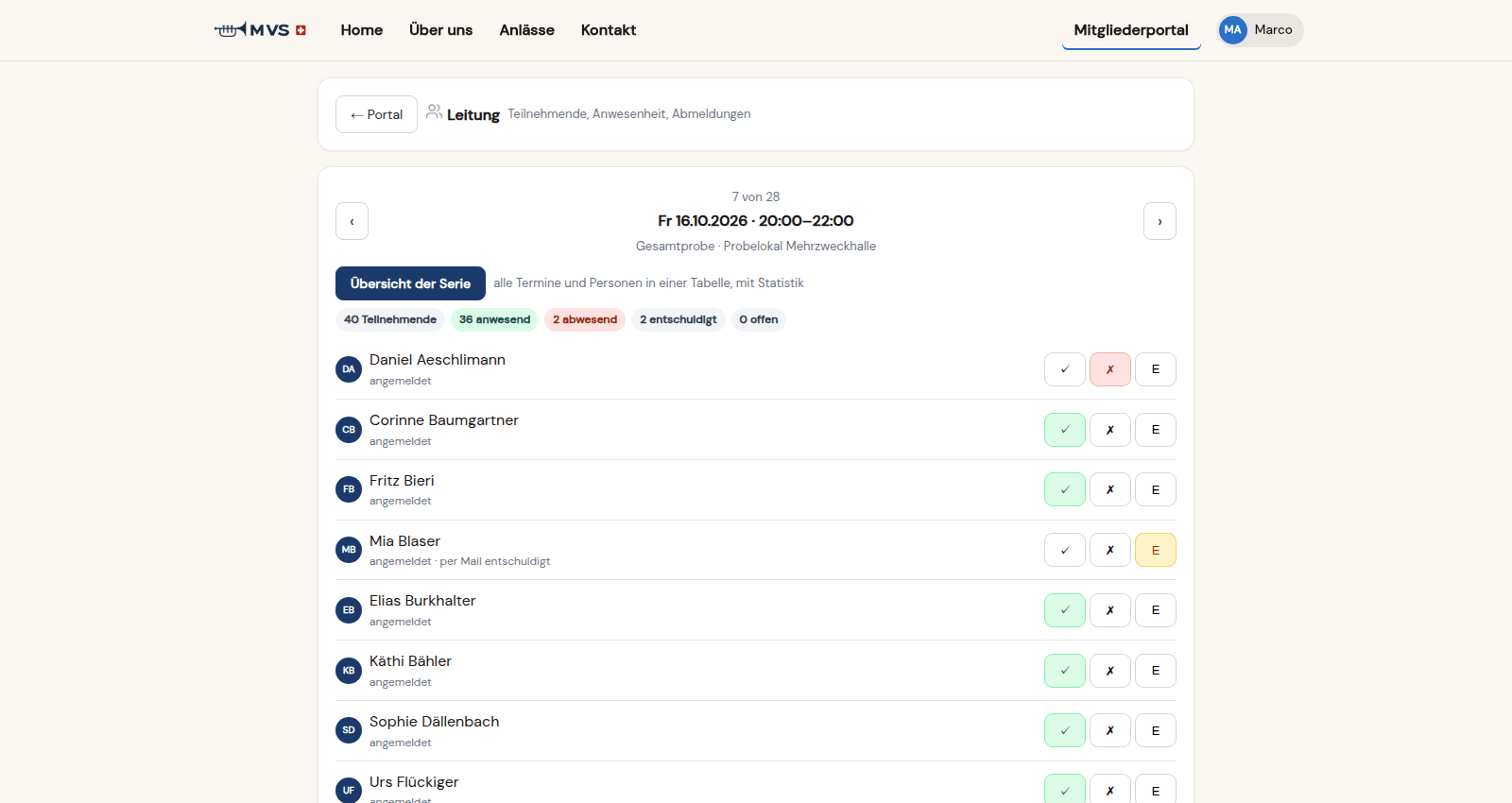Click the 0 offen badge
The width and height of the screenshot is (1512, 803).
pos(759,319)
